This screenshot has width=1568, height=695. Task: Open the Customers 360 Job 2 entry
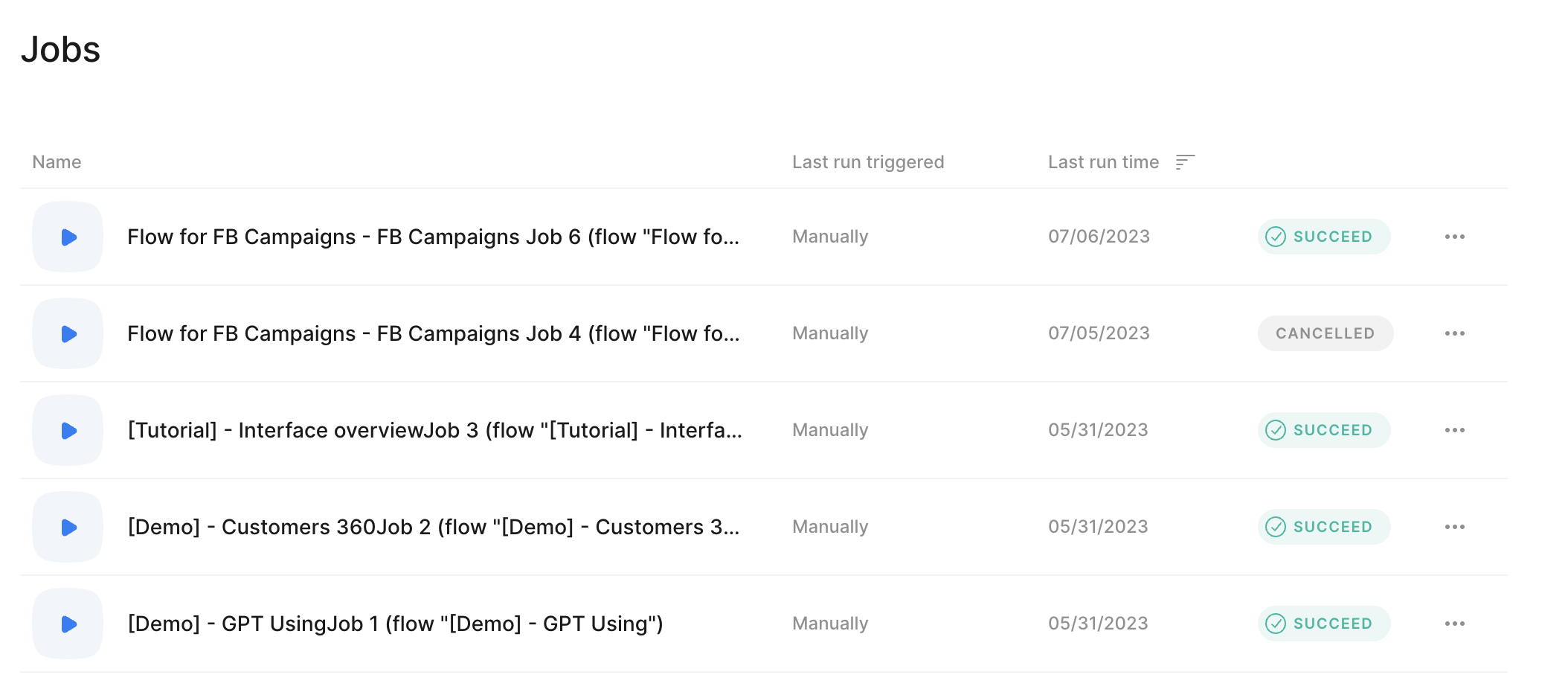click(433, 527)
